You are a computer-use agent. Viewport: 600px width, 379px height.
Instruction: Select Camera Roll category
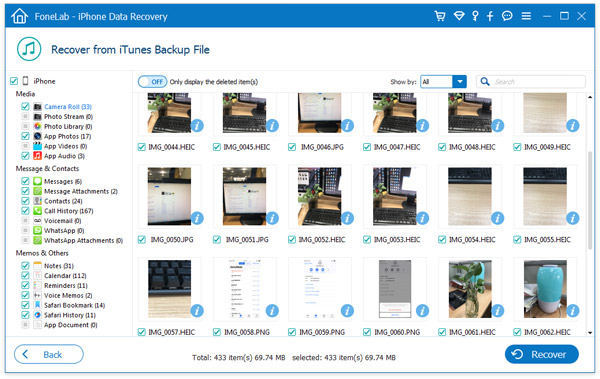coord(68,107)
